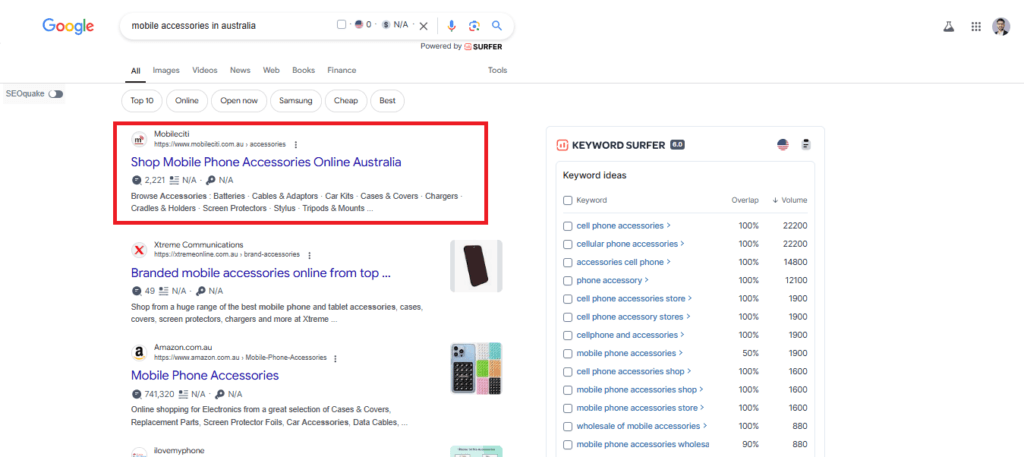Image resolution: width=1024 pixels, height=457 pixels.
Task: Click the search box with the query text
Action: (x=230, y=26)
